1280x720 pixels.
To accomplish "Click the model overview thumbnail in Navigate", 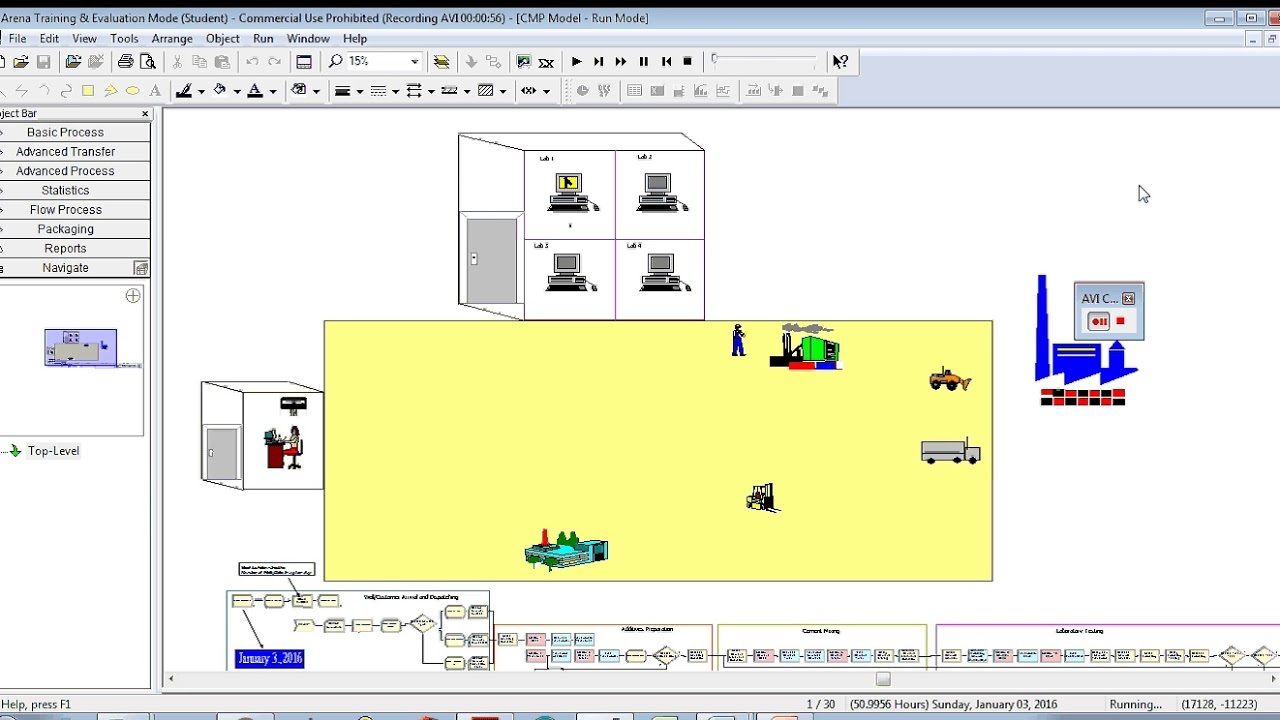I will click(80, 348).
